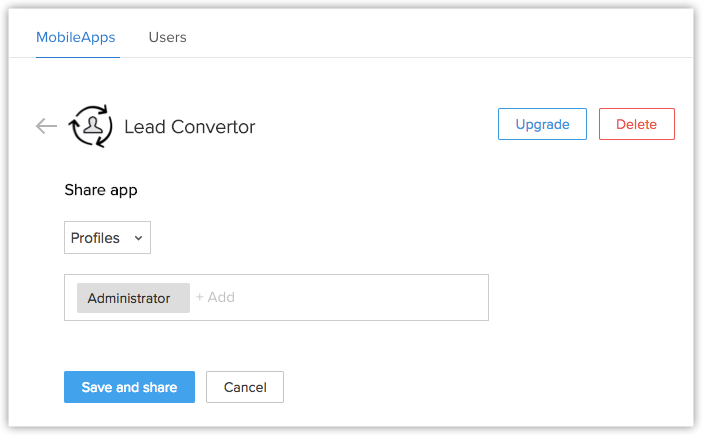Focus the share recipients field after Administrator
The width and height of the screenshot is (702, 435).
(300, 298)
